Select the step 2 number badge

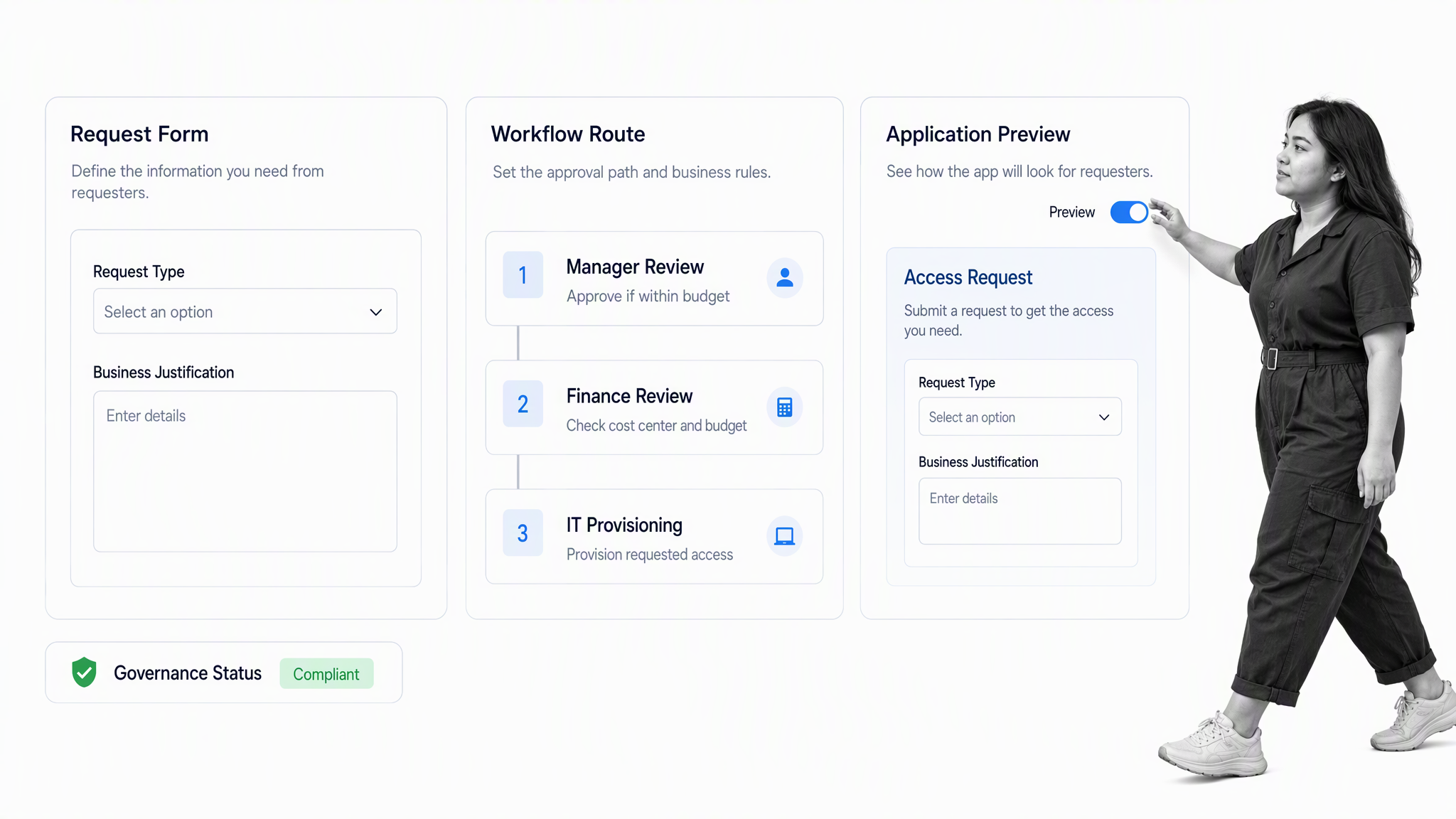click(523, 404)
